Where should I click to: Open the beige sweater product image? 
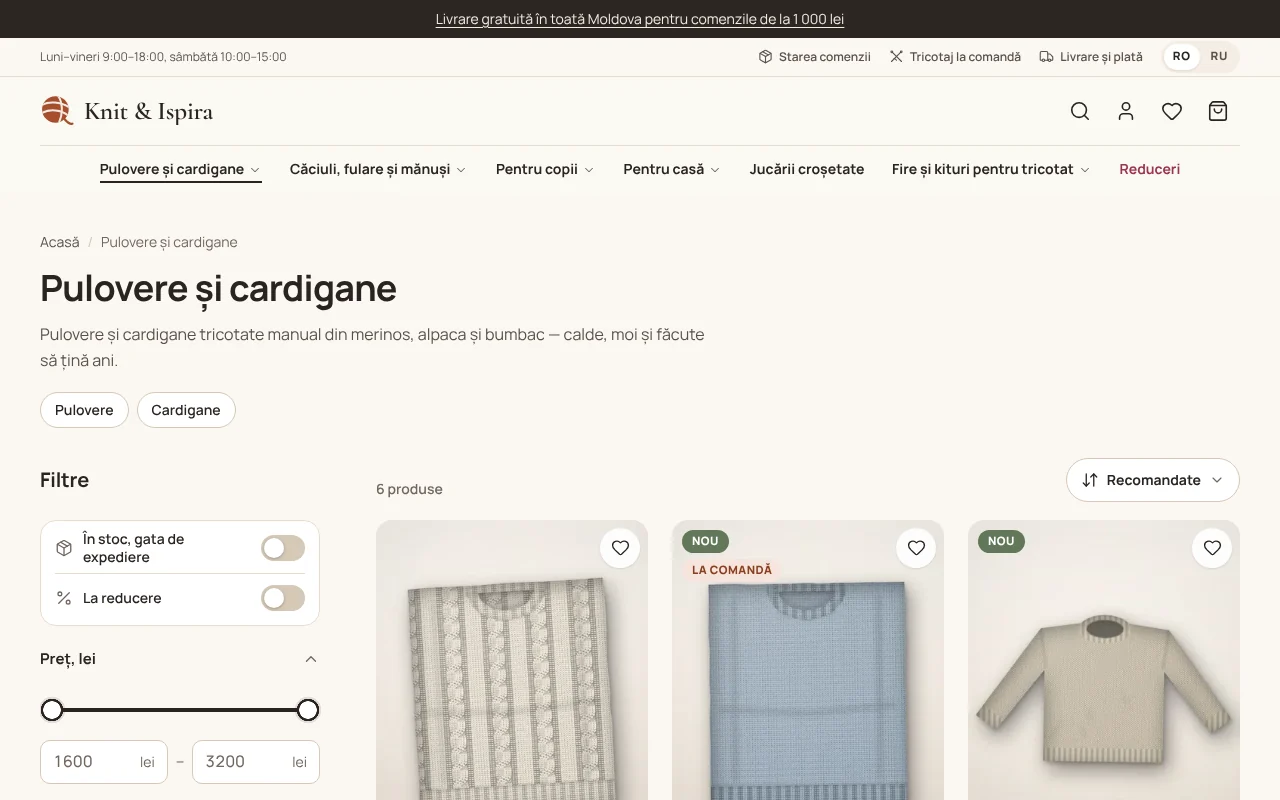tap(1104, 660)
